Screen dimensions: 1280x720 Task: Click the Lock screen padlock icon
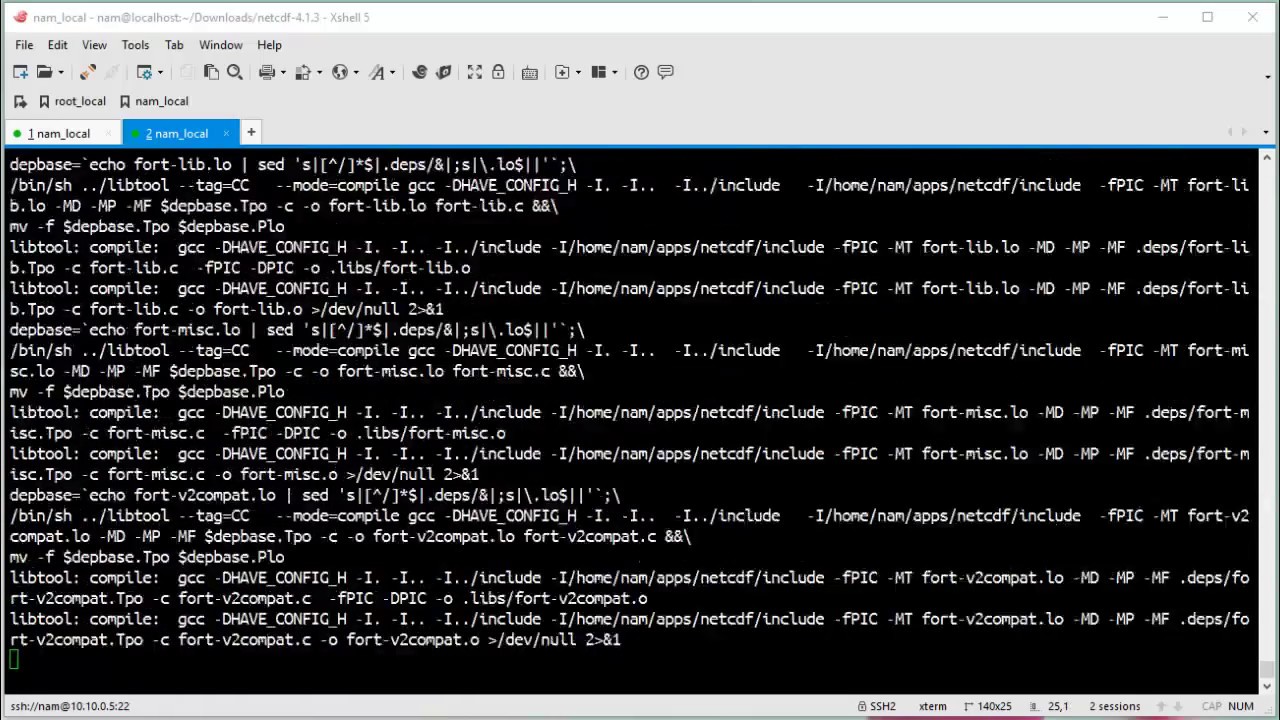click(x=498, y=72)
